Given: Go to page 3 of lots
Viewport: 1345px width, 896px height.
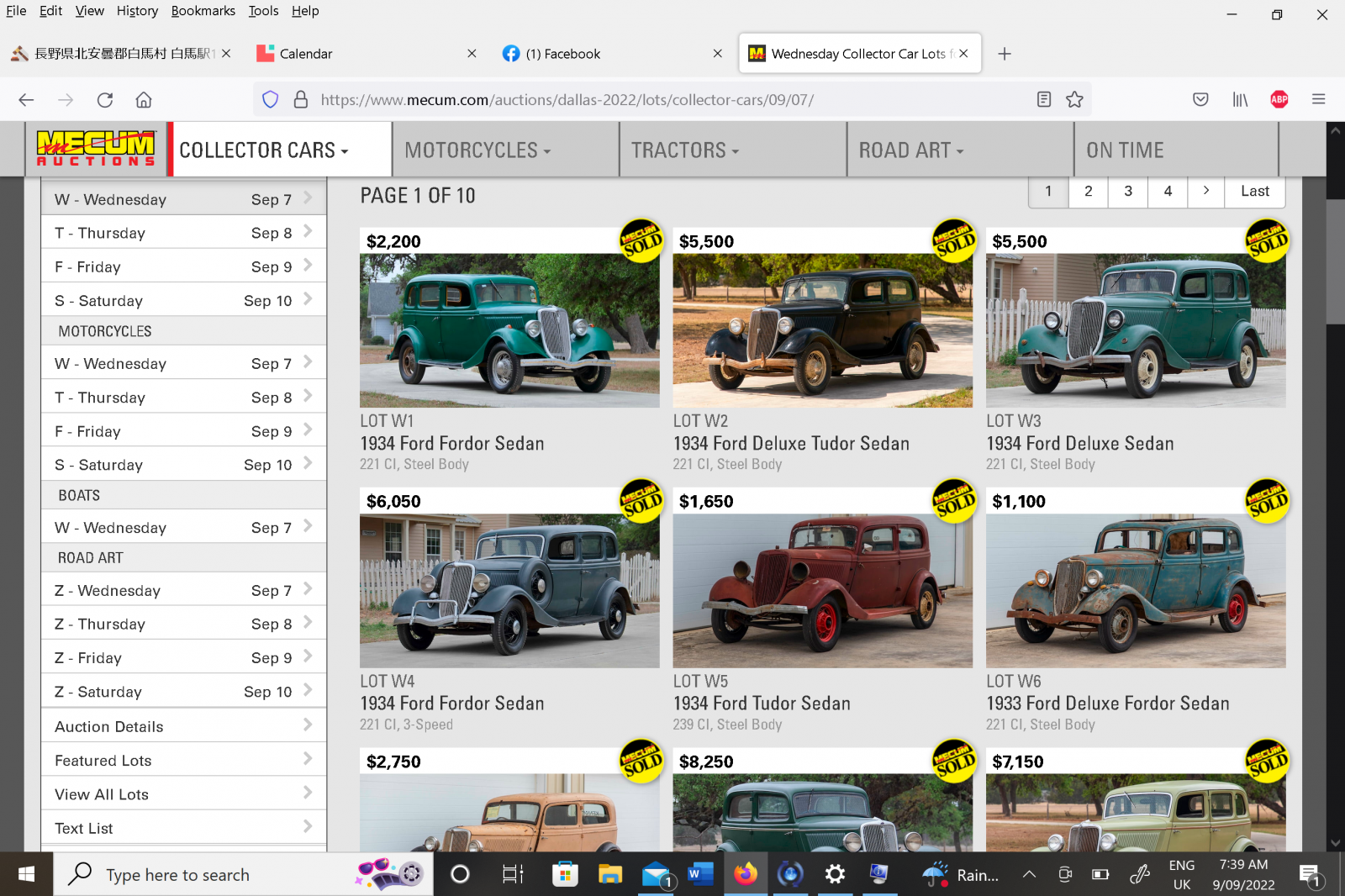Looking at the screenshot, I should [x=1127, y=192].
